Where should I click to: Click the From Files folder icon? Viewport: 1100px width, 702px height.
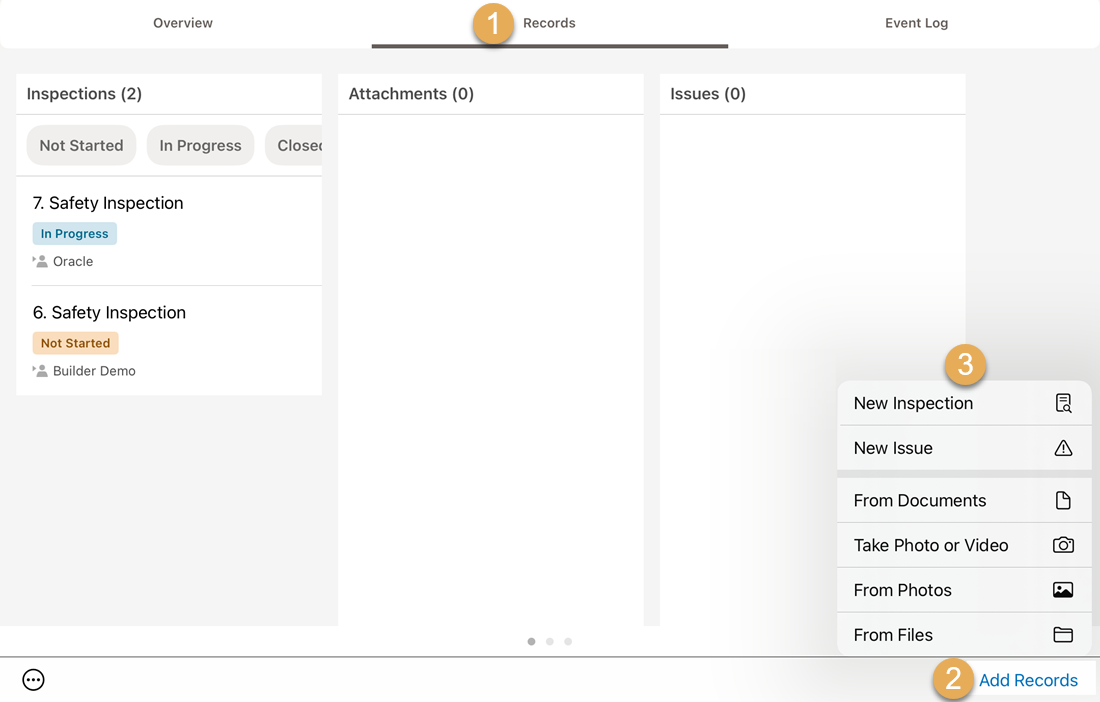(1063, 635)
